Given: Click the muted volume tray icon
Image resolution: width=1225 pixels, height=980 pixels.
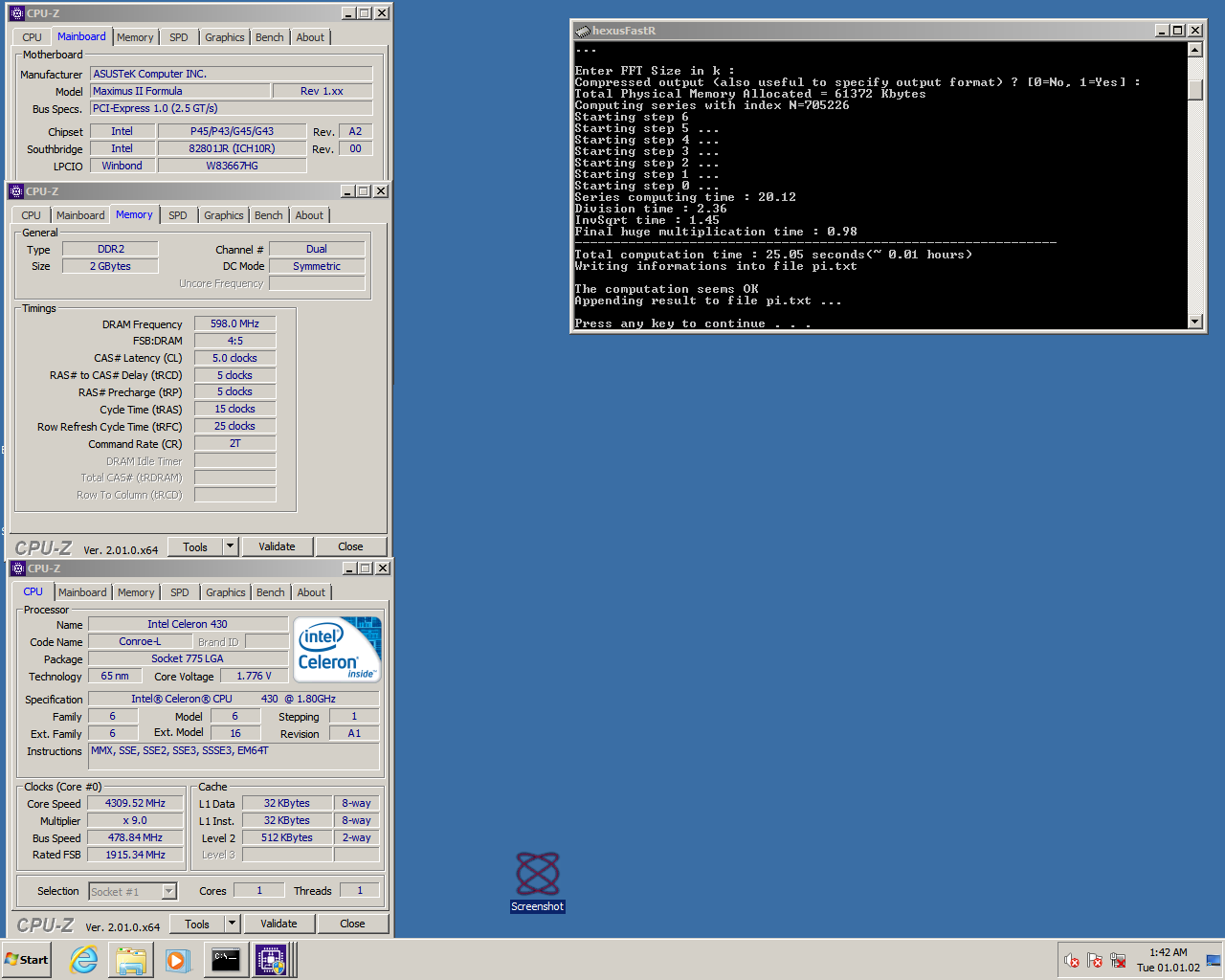Looking at the screenshot, I should coord(1072,960).
